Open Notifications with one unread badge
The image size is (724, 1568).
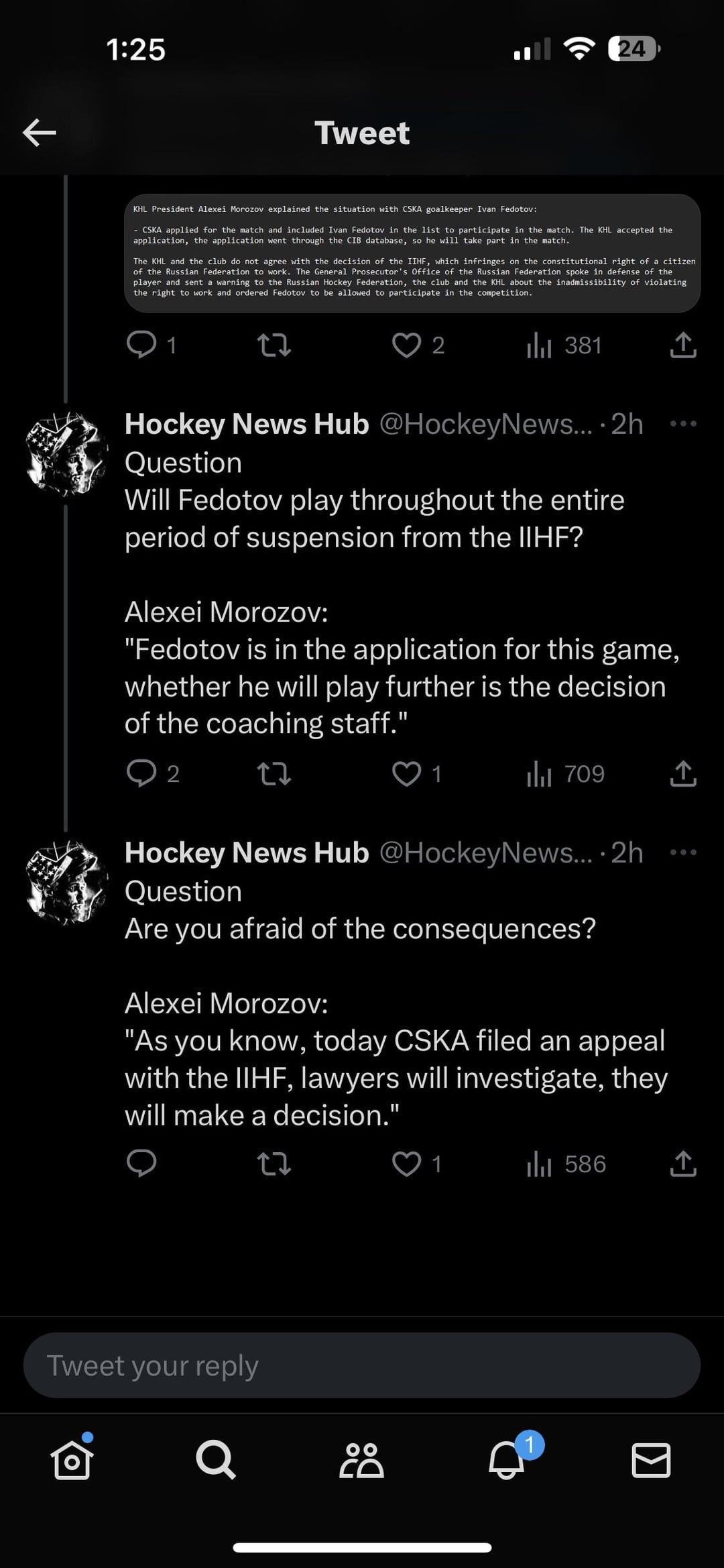coord(507,1460)
